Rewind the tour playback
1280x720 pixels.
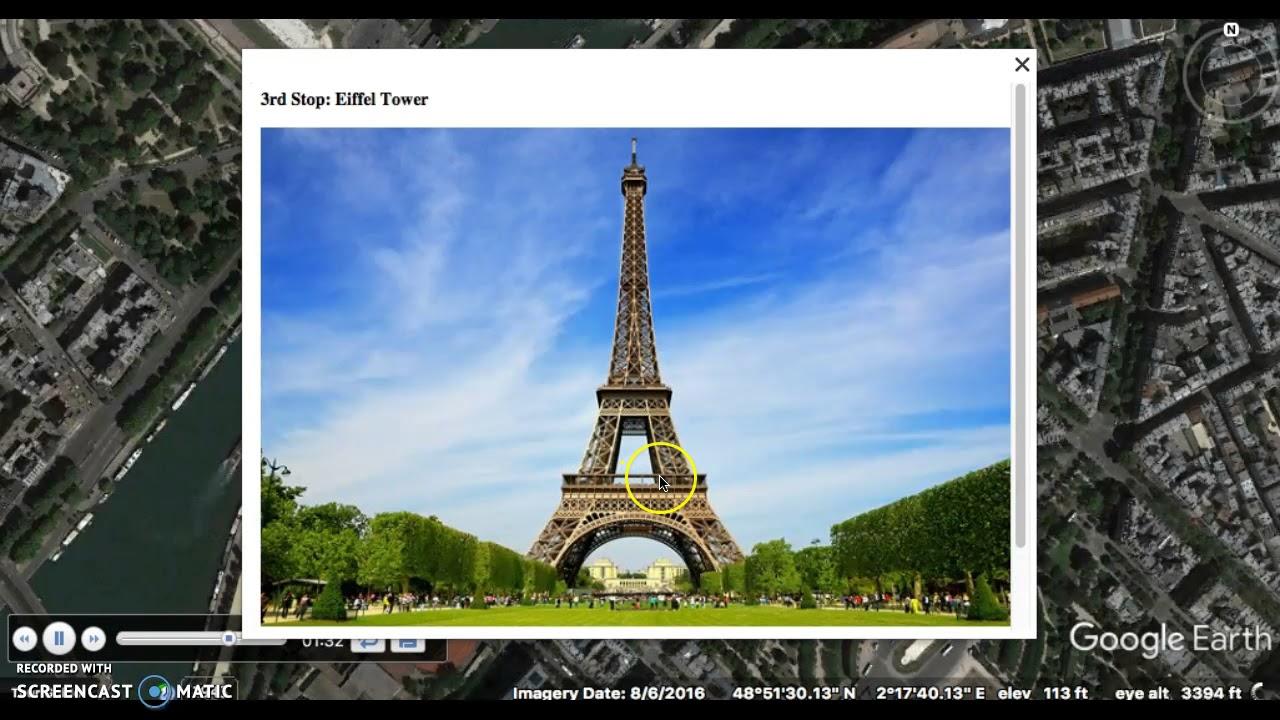25,639
